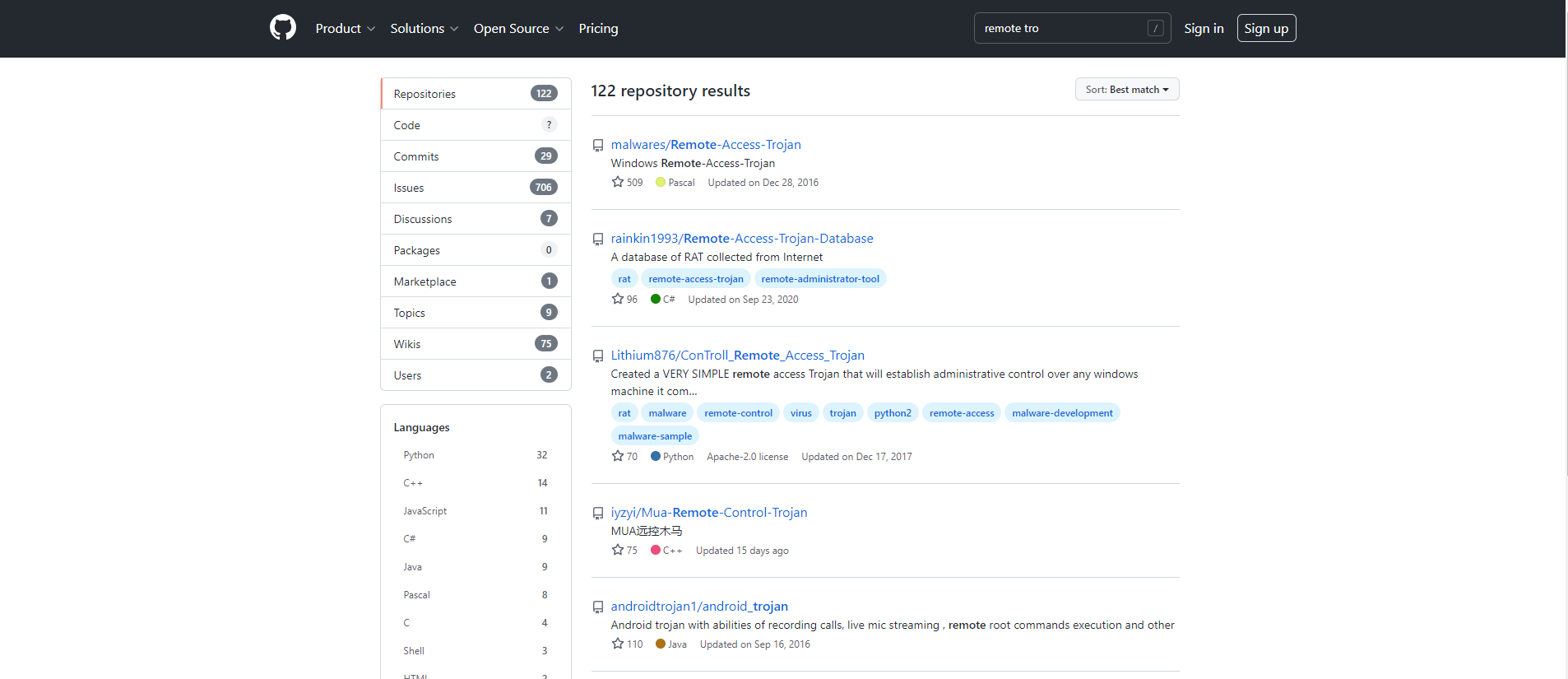Click the Sign up button
1568x679 pixels.
[x=1266, y=28]
